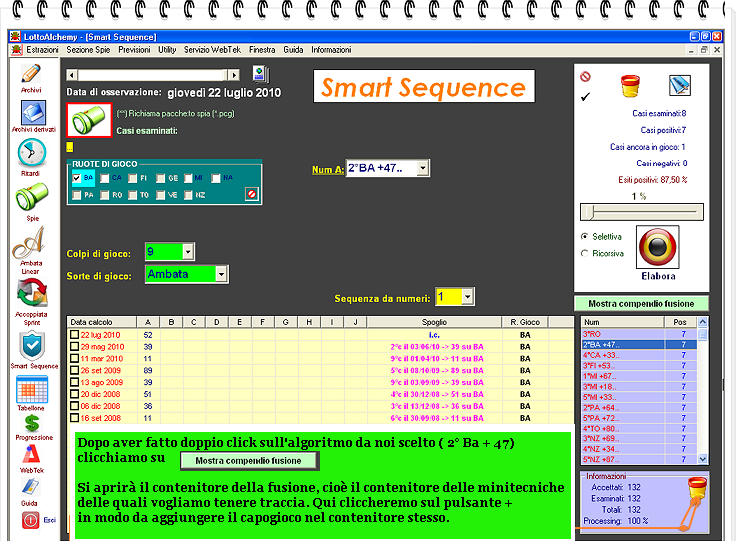Open the Guida sidebar icon

coord(30,487)
